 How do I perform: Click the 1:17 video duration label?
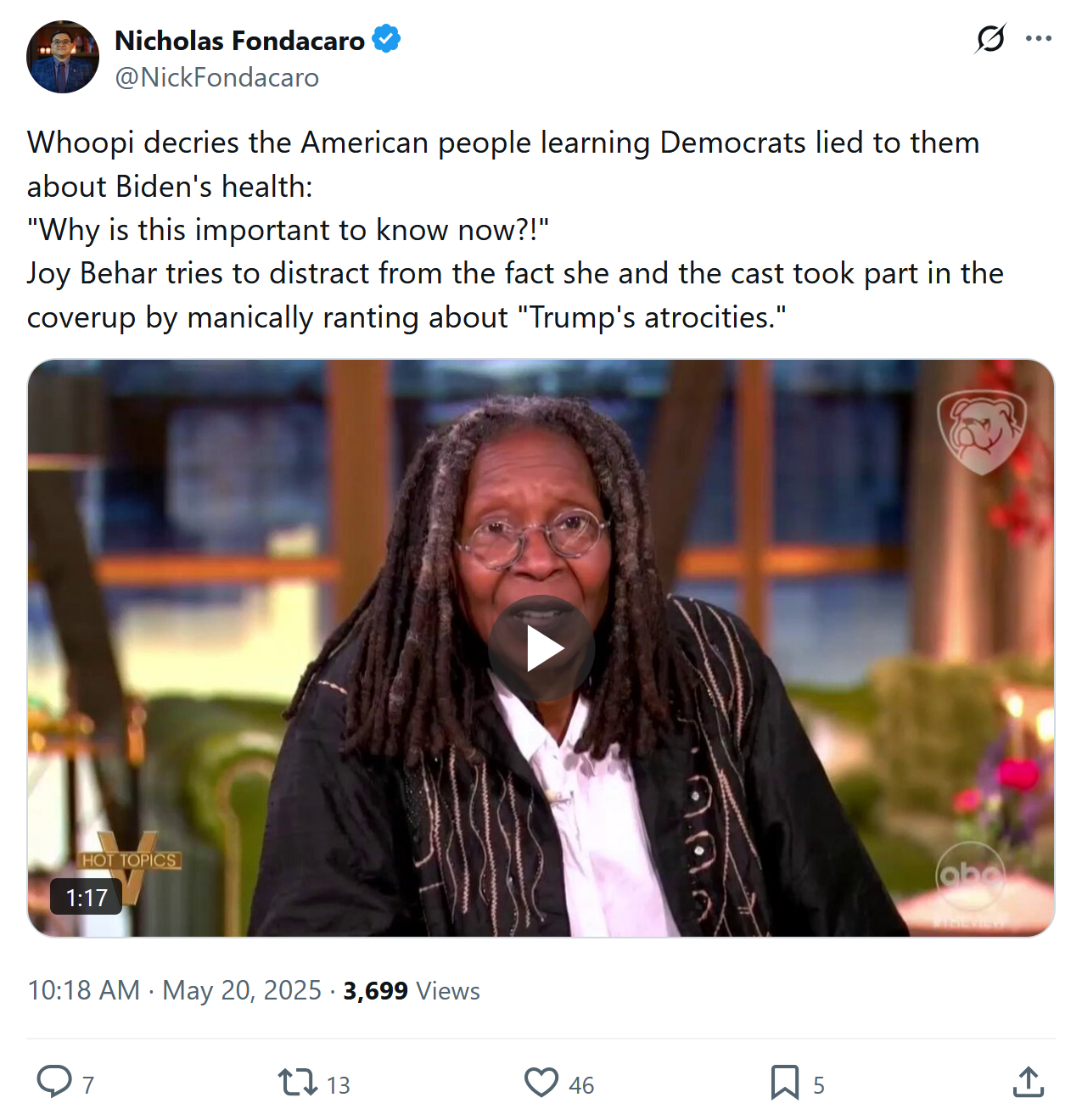87,898
